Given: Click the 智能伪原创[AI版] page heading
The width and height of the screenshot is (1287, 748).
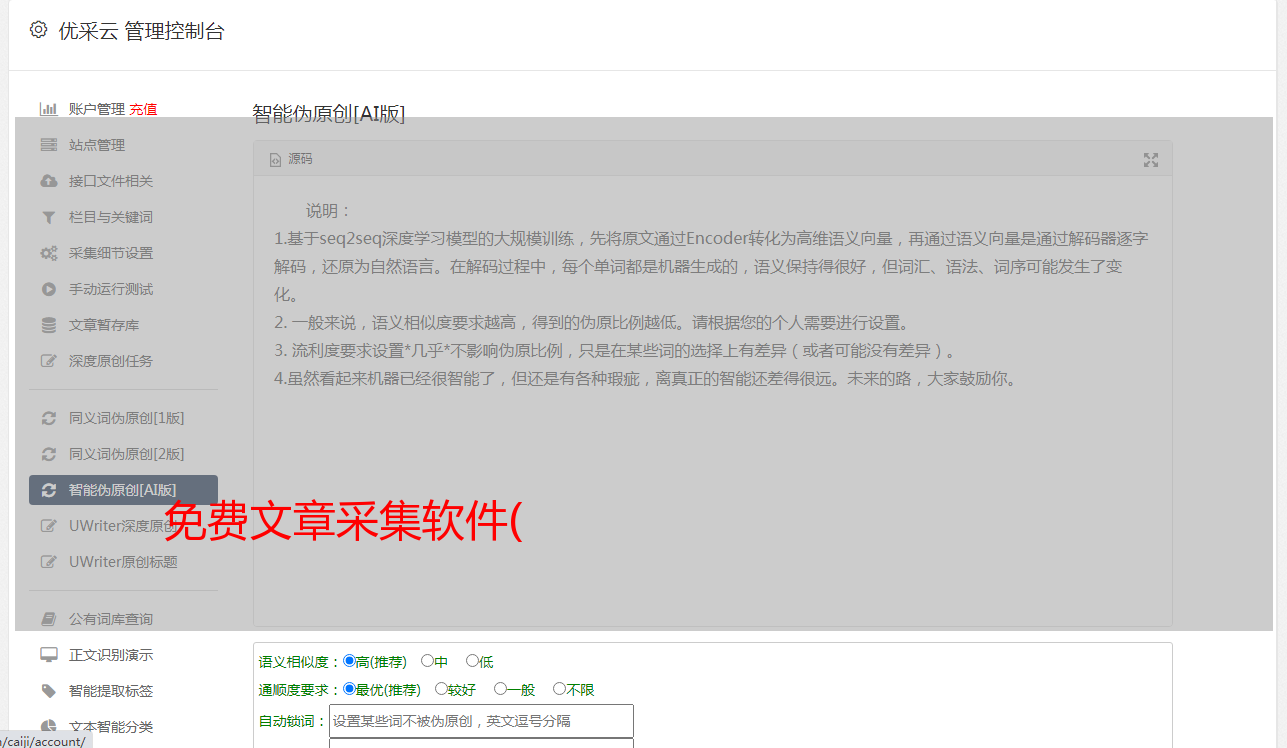Looking at the screenshot, I should (329, 113).
